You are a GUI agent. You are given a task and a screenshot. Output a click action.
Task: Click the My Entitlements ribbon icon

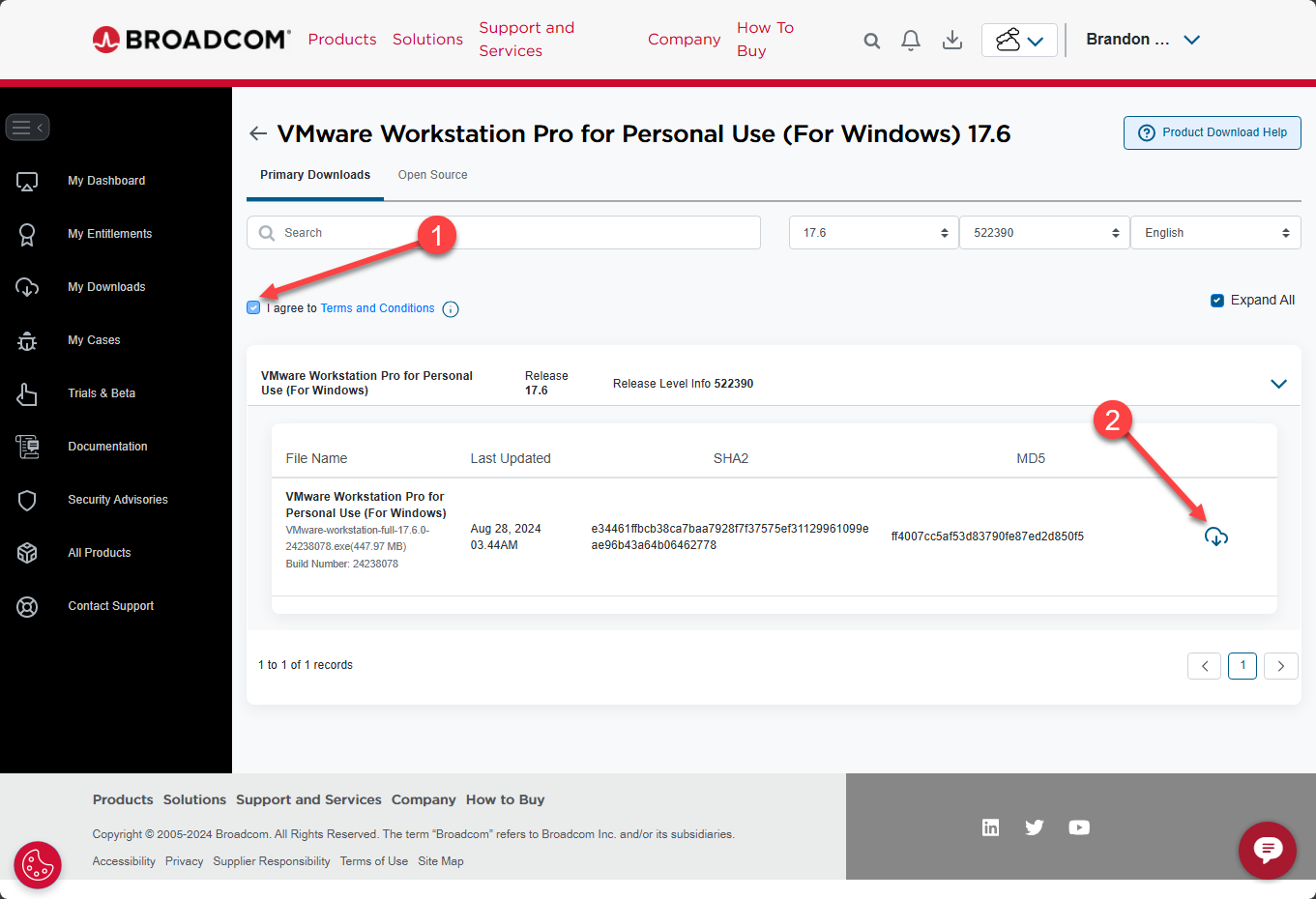pos(27,234)
